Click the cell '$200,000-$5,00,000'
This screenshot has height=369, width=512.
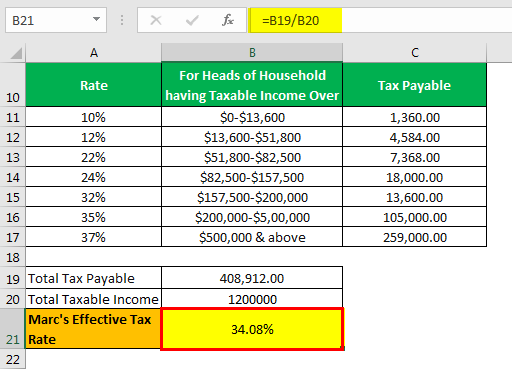[x=252, y=217]
